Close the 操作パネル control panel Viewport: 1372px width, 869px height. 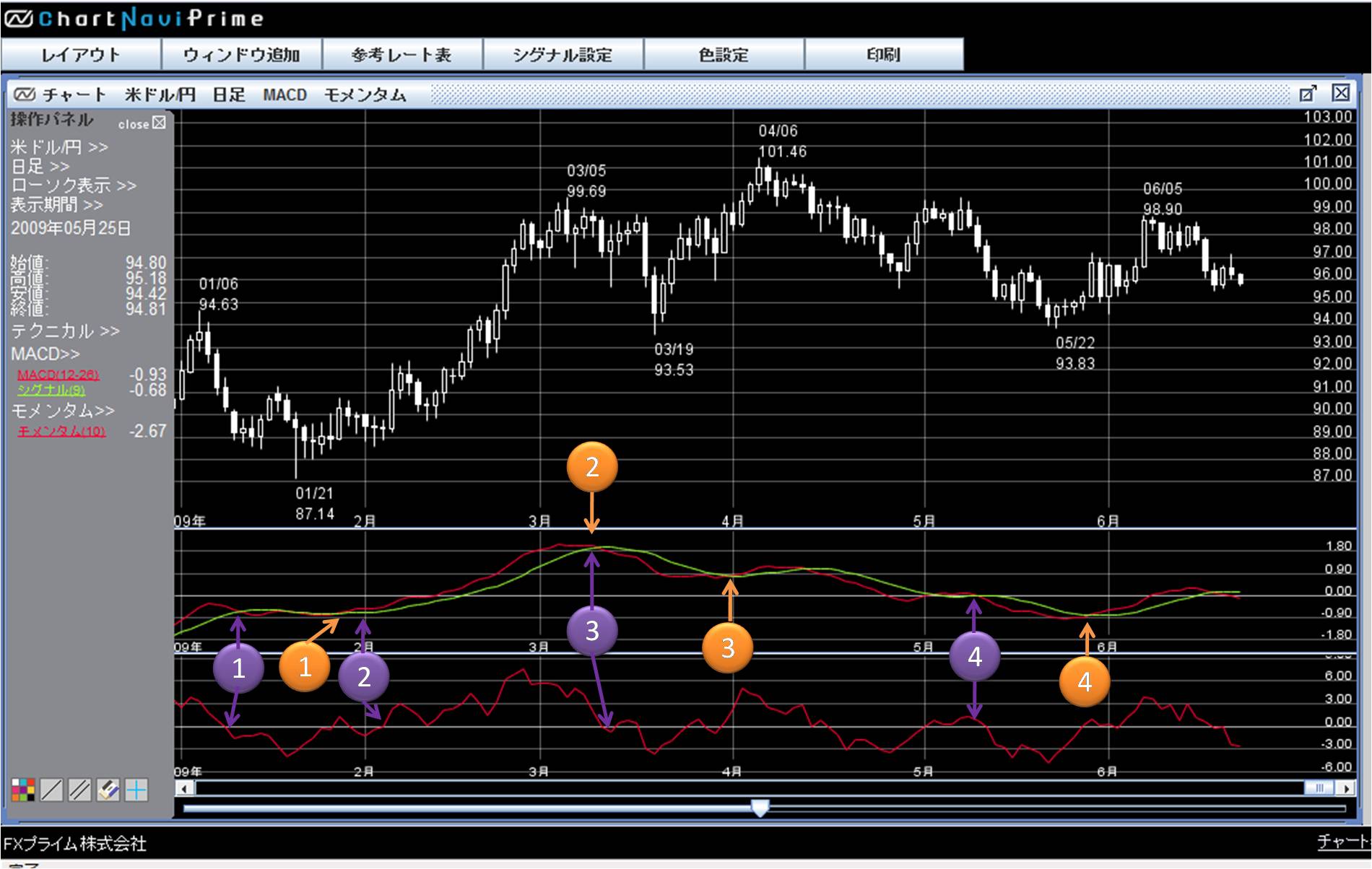[x=159, y=123]
